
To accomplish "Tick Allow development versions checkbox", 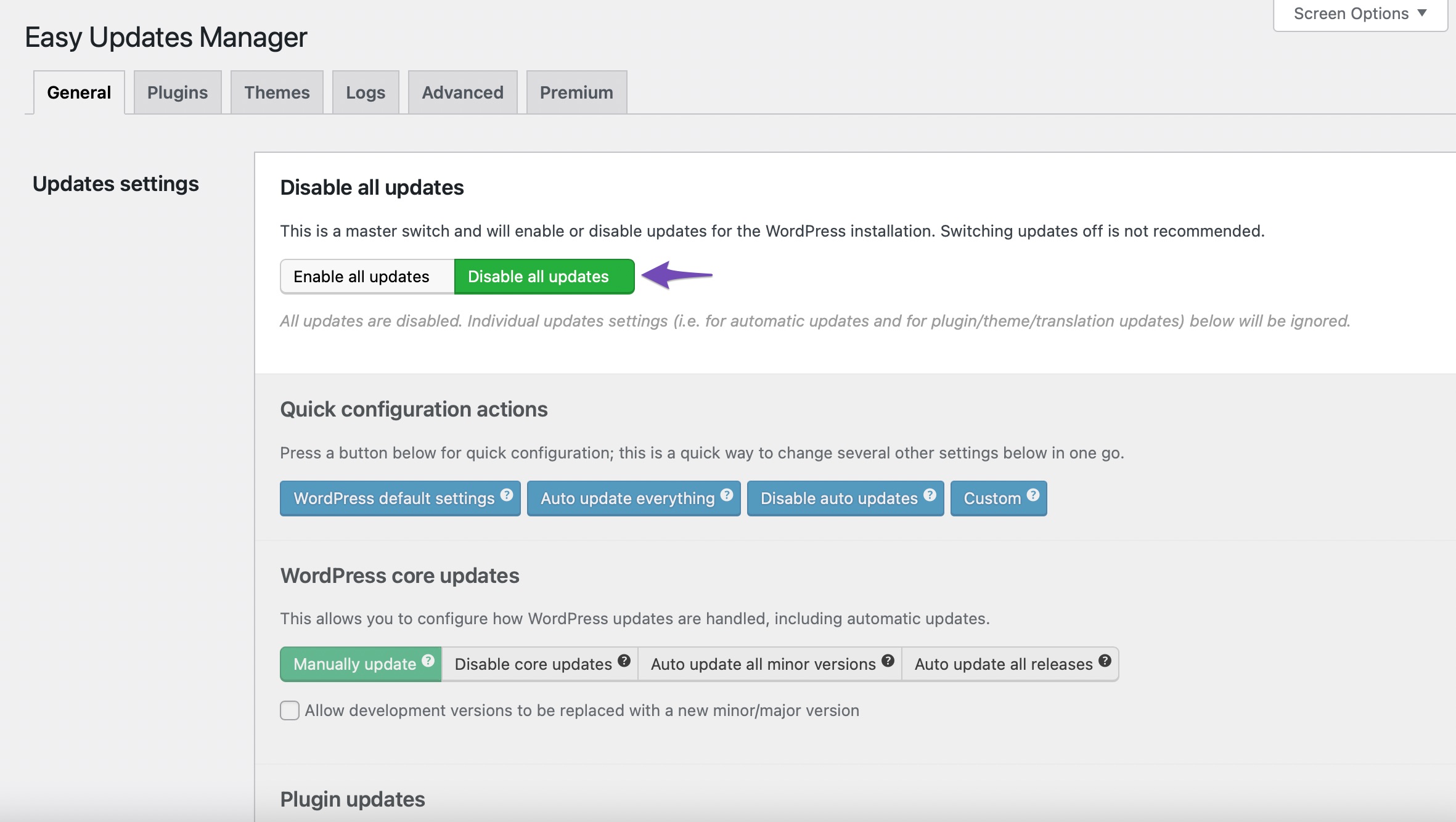I will (x=290, y=710).
